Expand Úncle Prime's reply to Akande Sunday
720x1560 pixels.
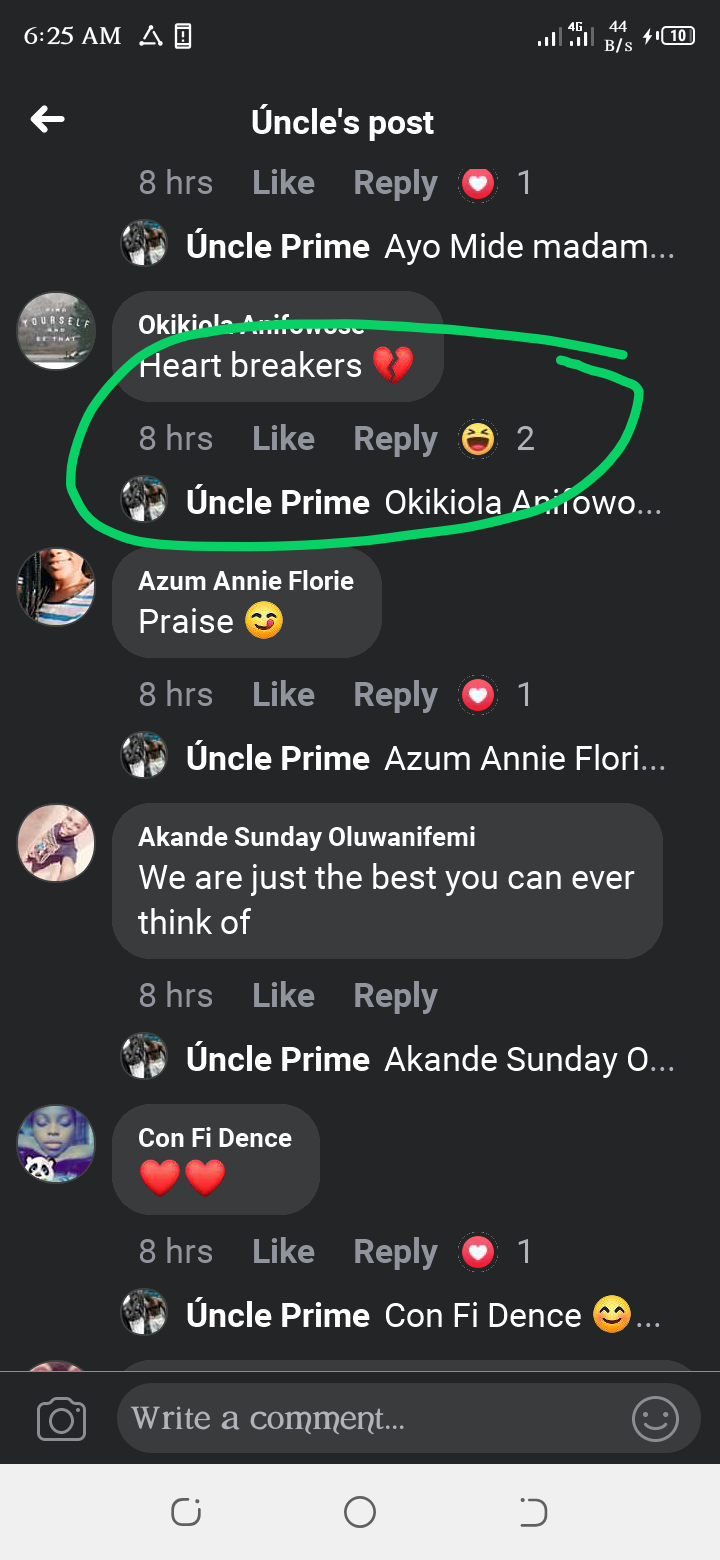point(420,1059)
